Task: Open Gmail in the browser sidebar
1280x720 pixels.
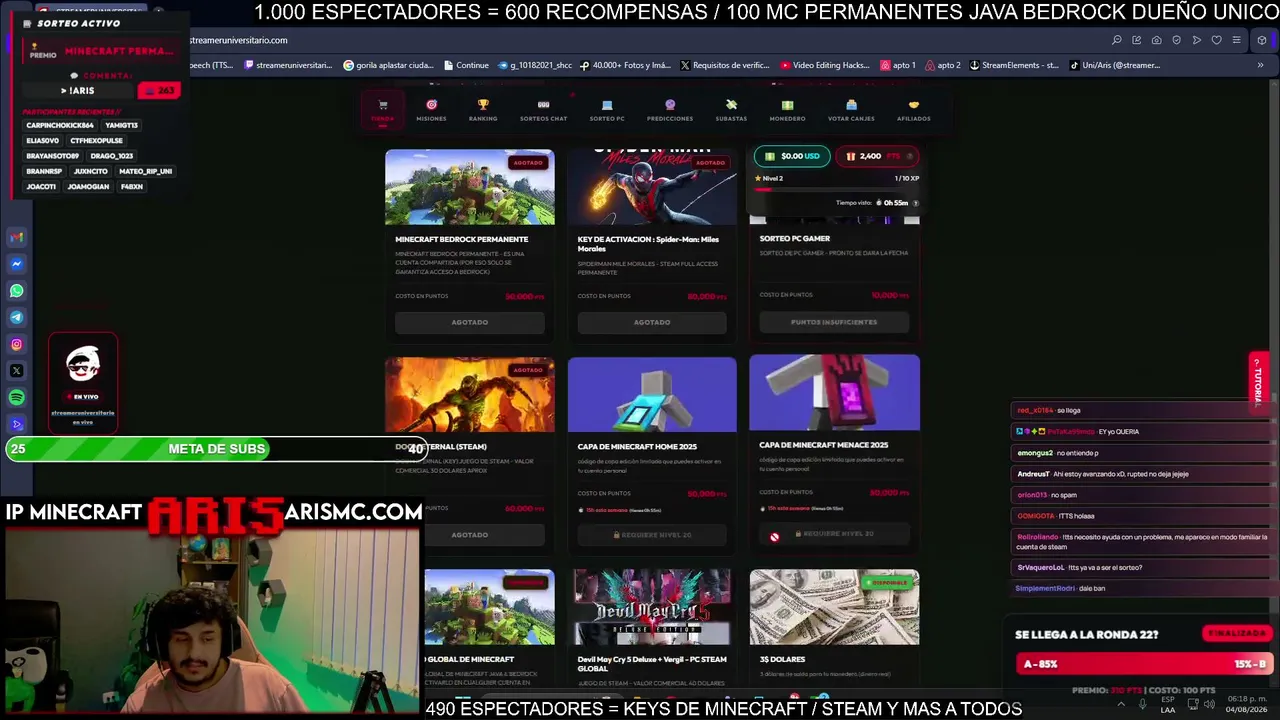Action: (x=17, y=237)
